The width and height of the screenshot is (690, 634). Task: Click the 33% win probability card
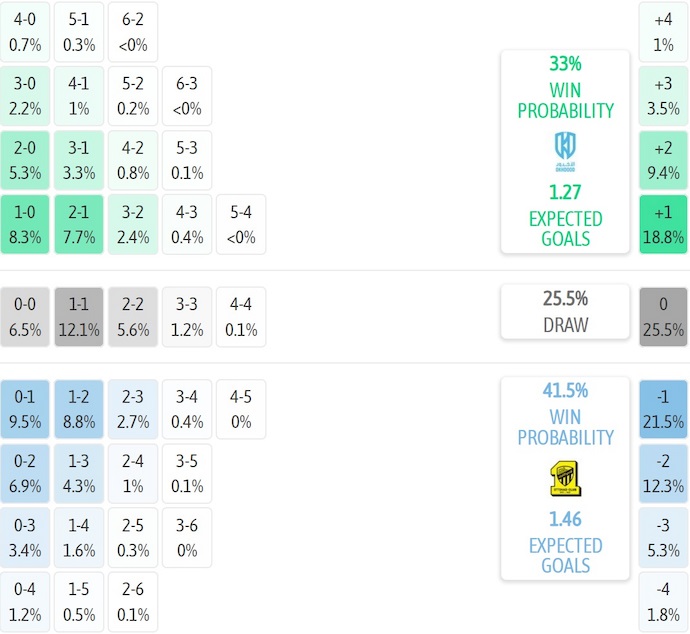tap(565, 150)
